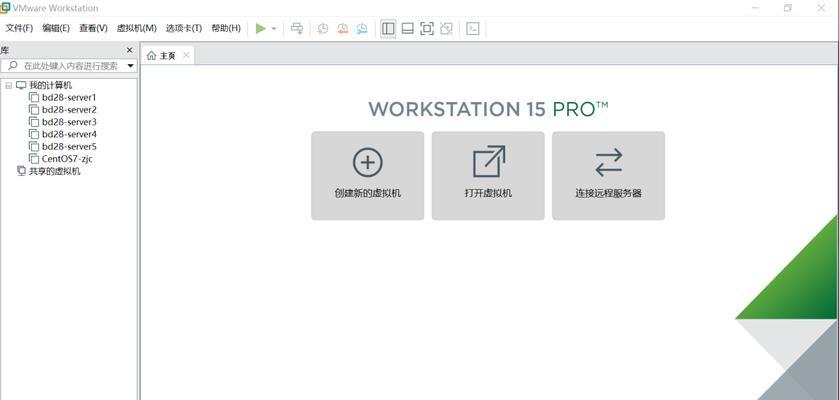Click the home icon on 主页 tab
The height and width of the screenshot is (400, 839).
151,56
